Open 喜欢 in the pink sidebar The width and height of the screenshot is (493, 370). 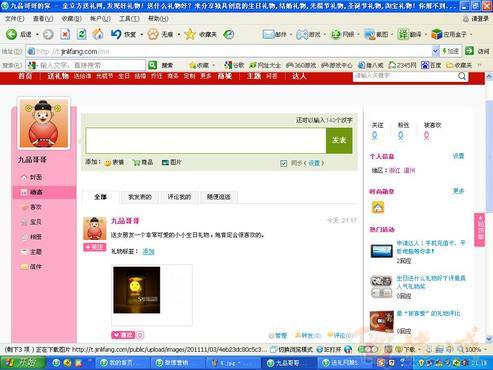[x=36, y=207]
